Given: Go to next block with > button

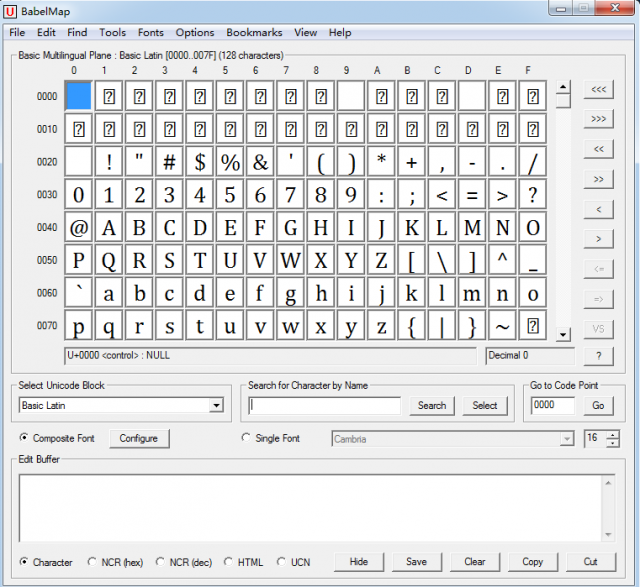Looking at the screenshot, I should 598,239.
